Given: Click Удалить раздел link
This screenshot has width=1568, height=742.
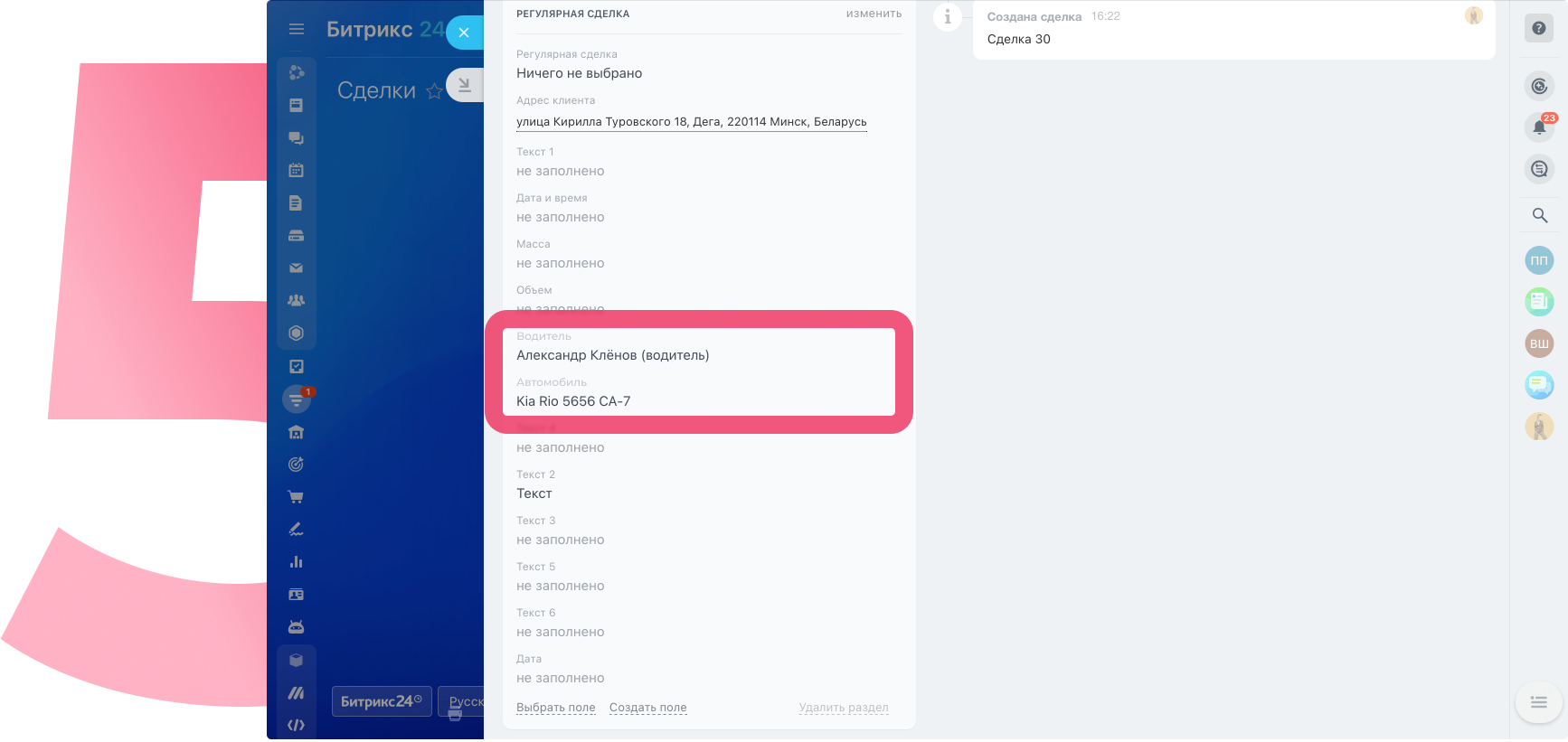Looking at the screenshot, I should 844,708.
